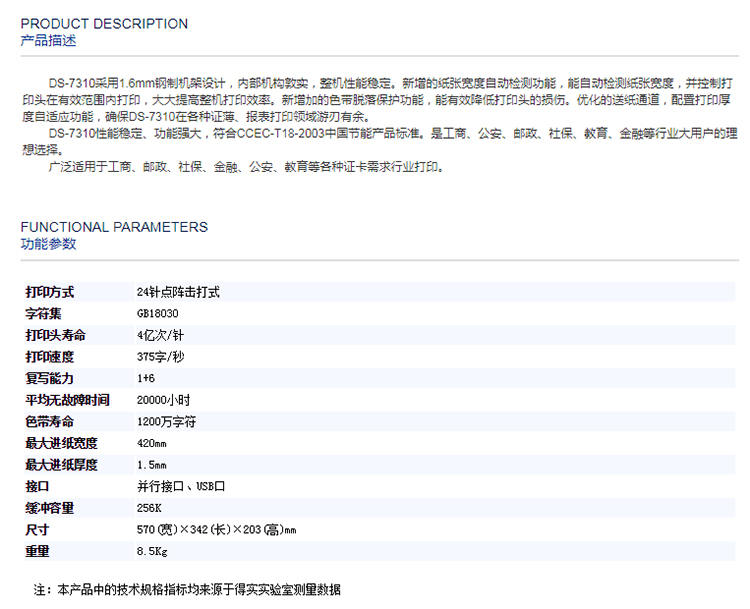Select the 复写能力 row label
Viewport: 750px width, 609px height.
click(x=50, y=379)
